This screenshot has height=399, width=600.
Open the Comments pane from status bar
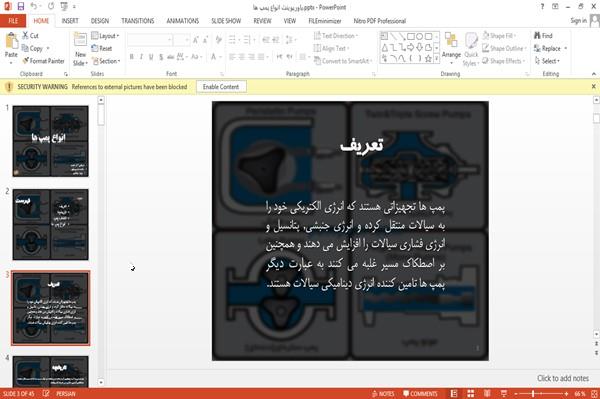click(420, 394)
